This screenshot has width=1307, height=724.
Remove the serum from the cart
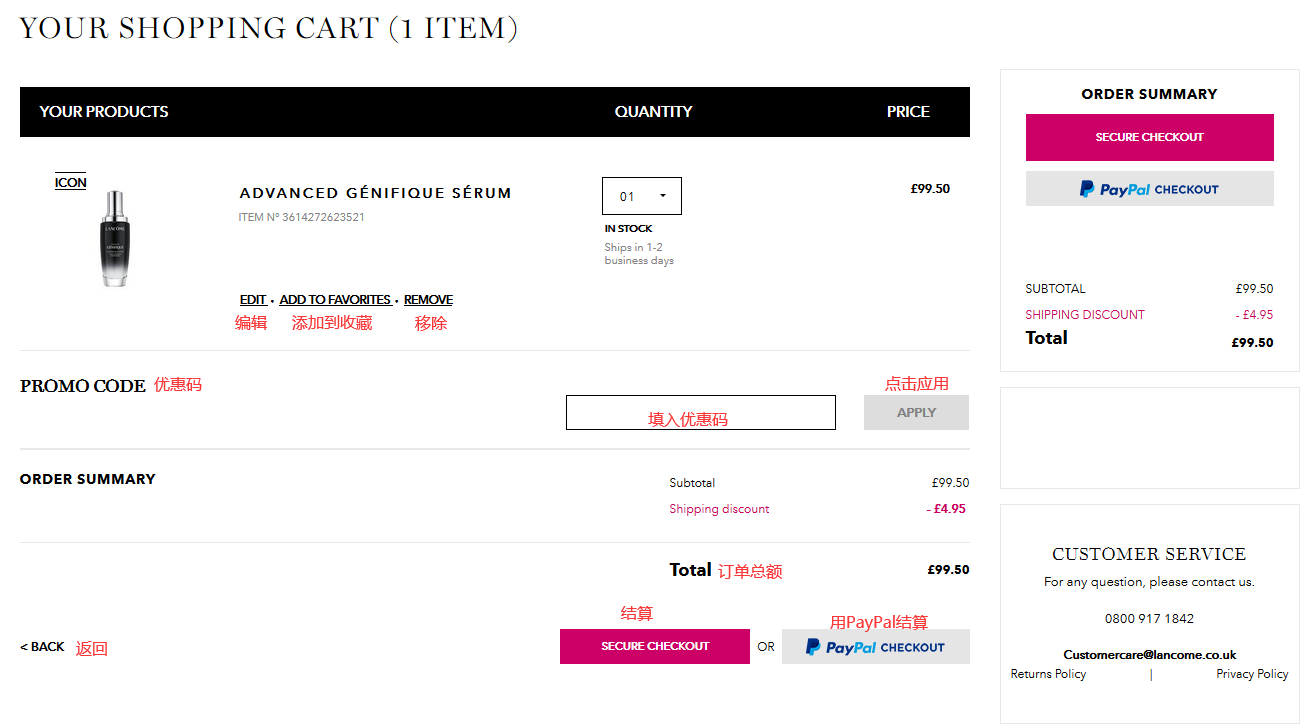[x=428, y=300]
